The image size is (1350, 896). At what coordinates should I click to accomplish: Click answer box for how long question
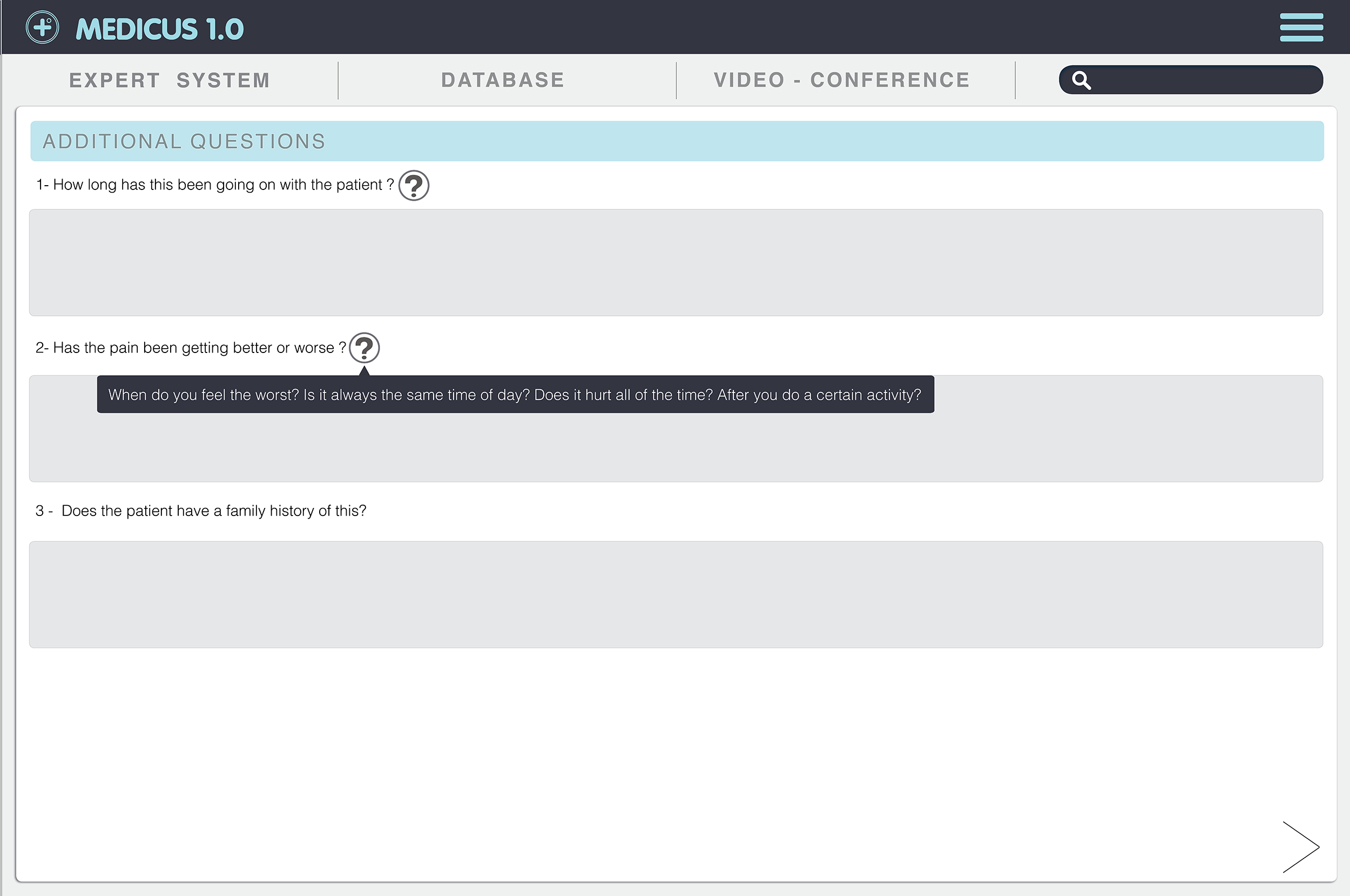pos(676,262)
